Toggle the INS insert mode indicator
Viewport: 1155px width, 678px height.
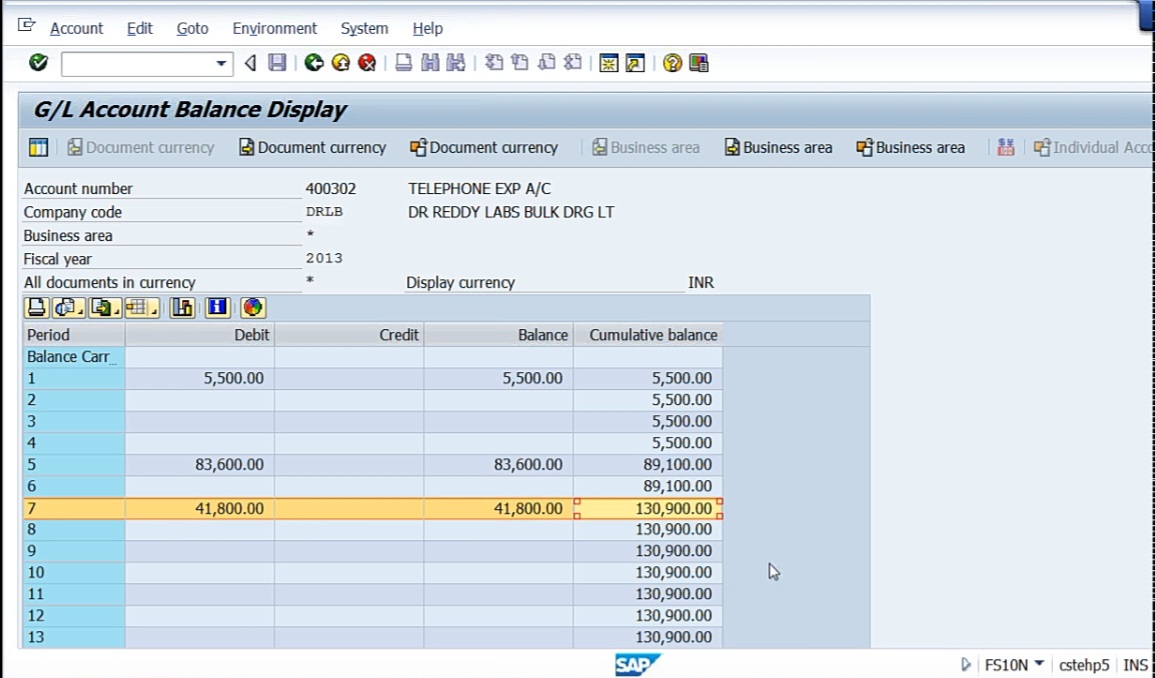tap(1135, 665)
